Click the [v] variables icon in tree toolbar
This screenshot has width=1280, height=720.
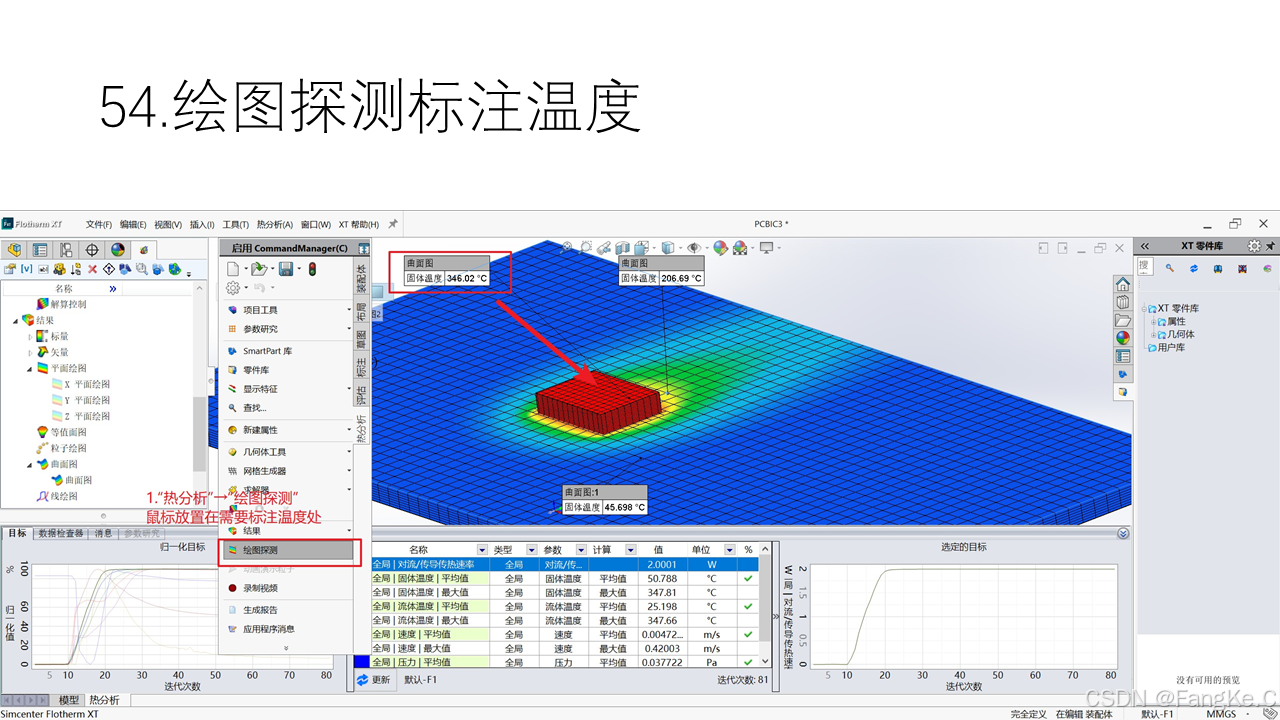[x=27, y=269]
